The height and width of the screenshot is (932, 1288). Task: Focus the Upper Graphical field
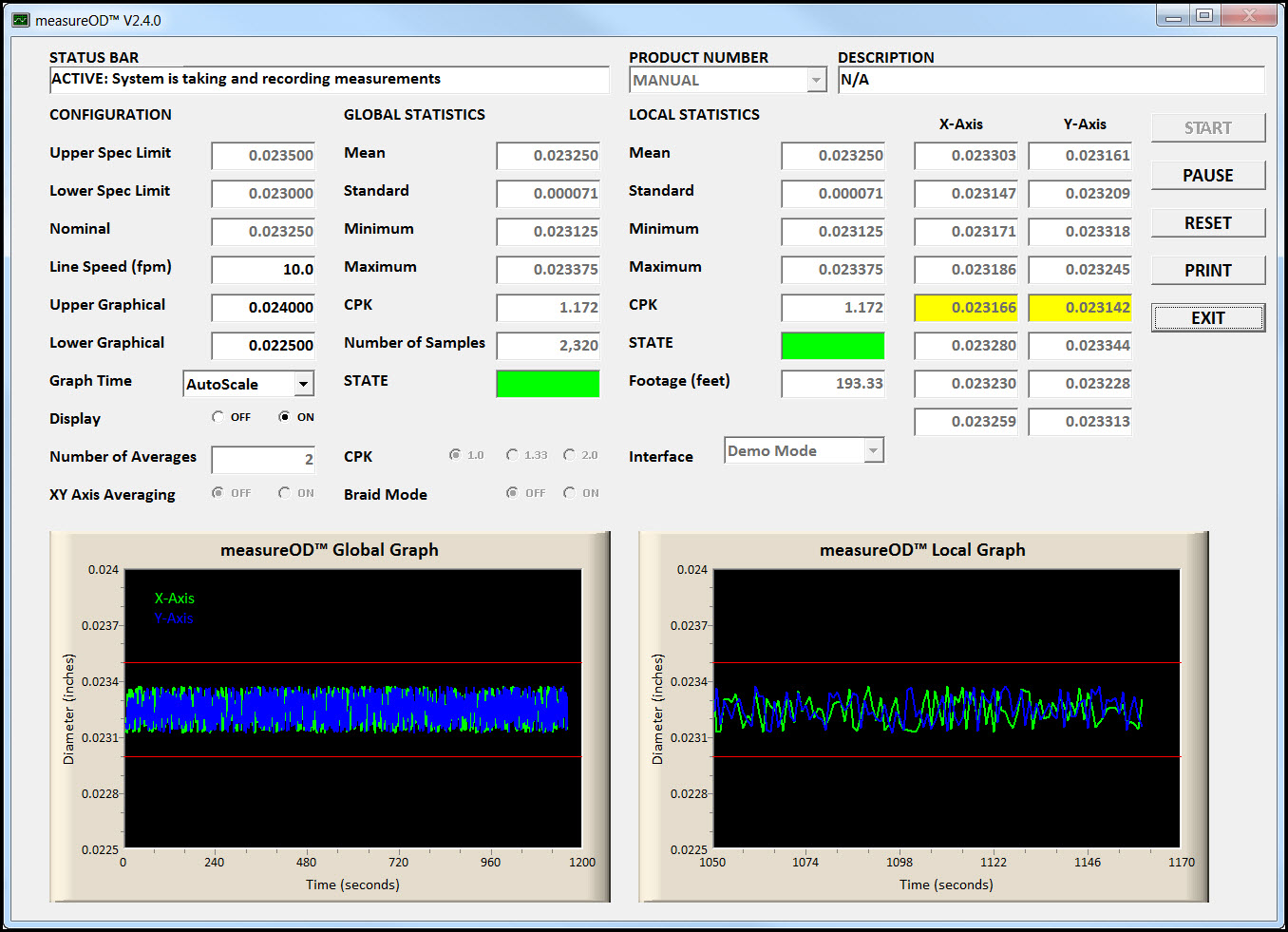[263, 308]
